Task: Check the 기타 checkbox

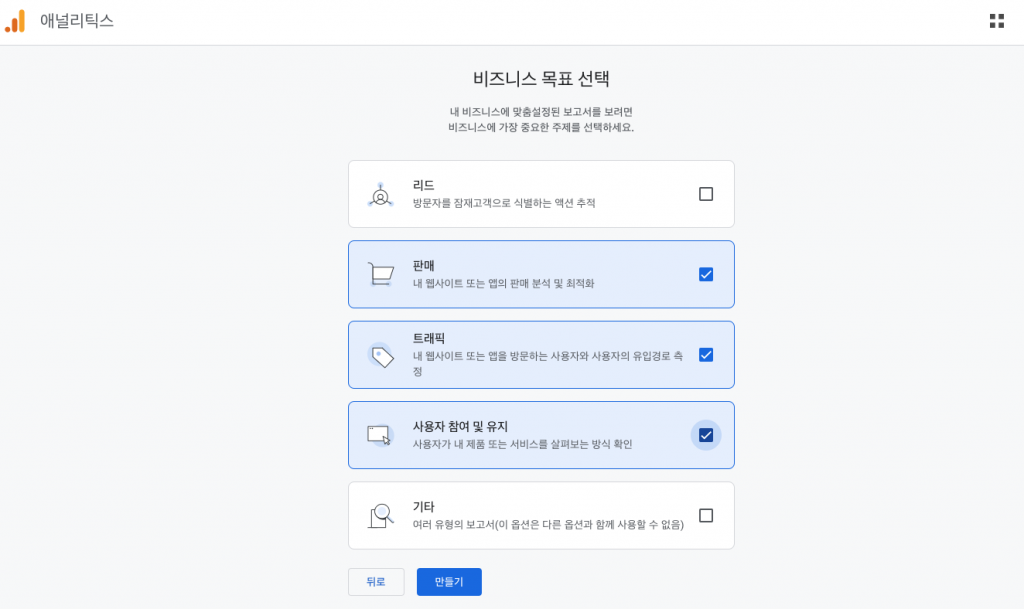Action: pyautogui.click(x=706, y=515)
